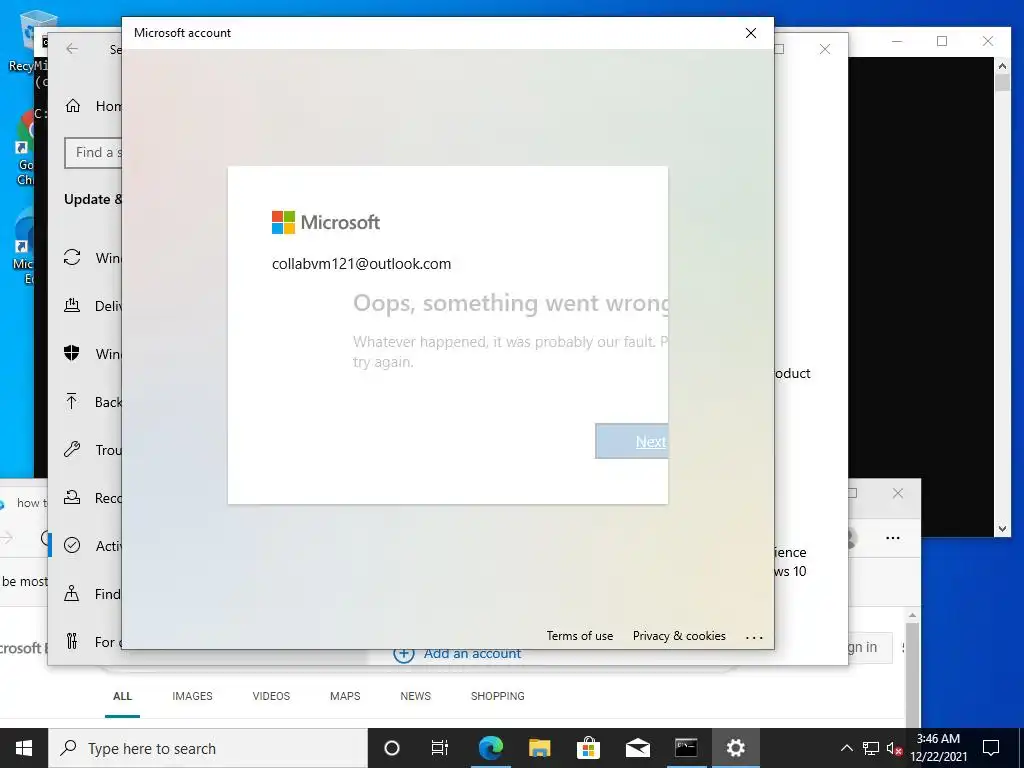The width and height of the screenshot is (1024, 768).
Task: Open Microsoft Store from taskbar
Action: [x=588, y=748]
